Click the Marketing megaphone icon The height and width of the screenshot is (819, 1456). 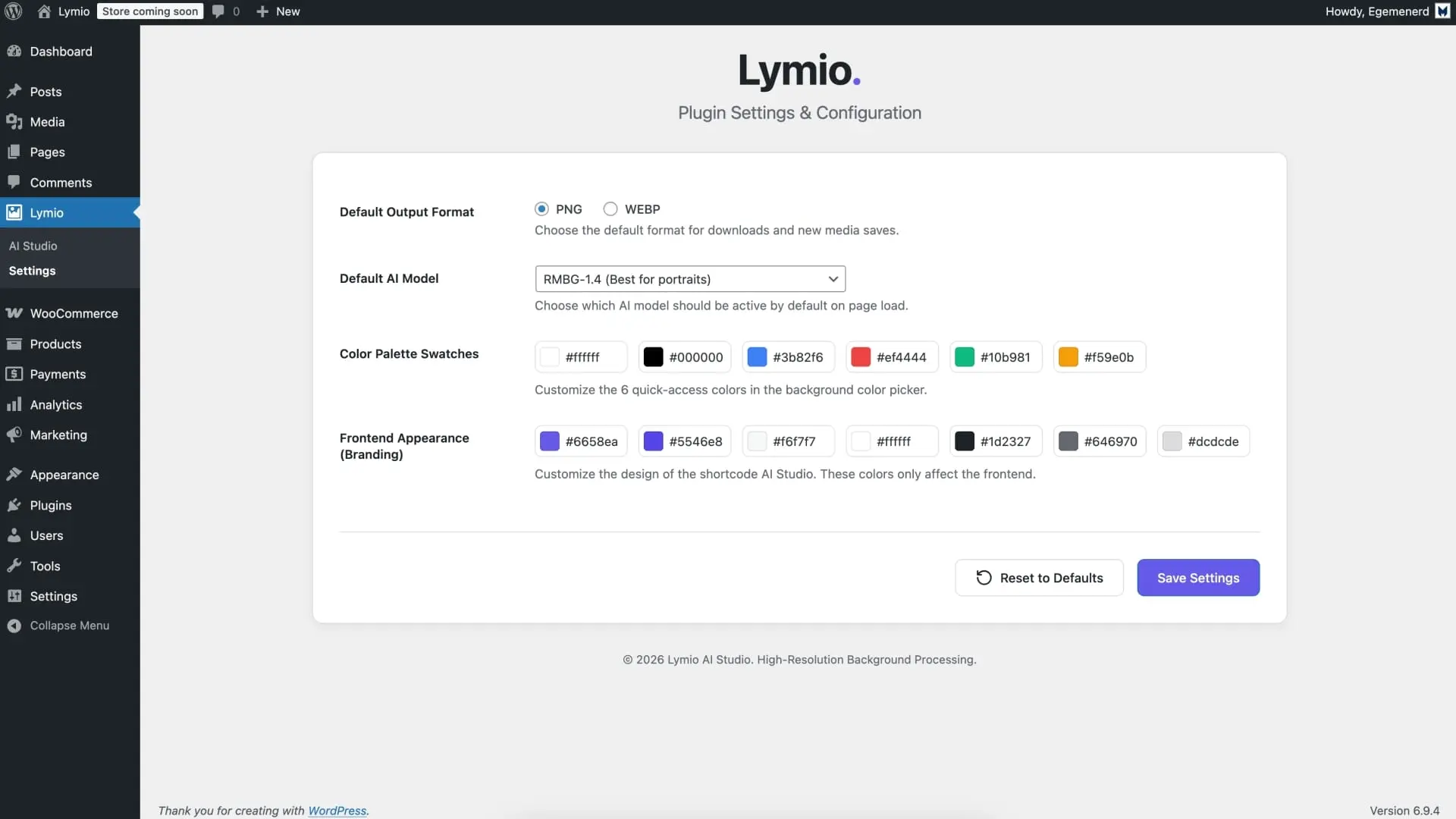tap(14, 435)
